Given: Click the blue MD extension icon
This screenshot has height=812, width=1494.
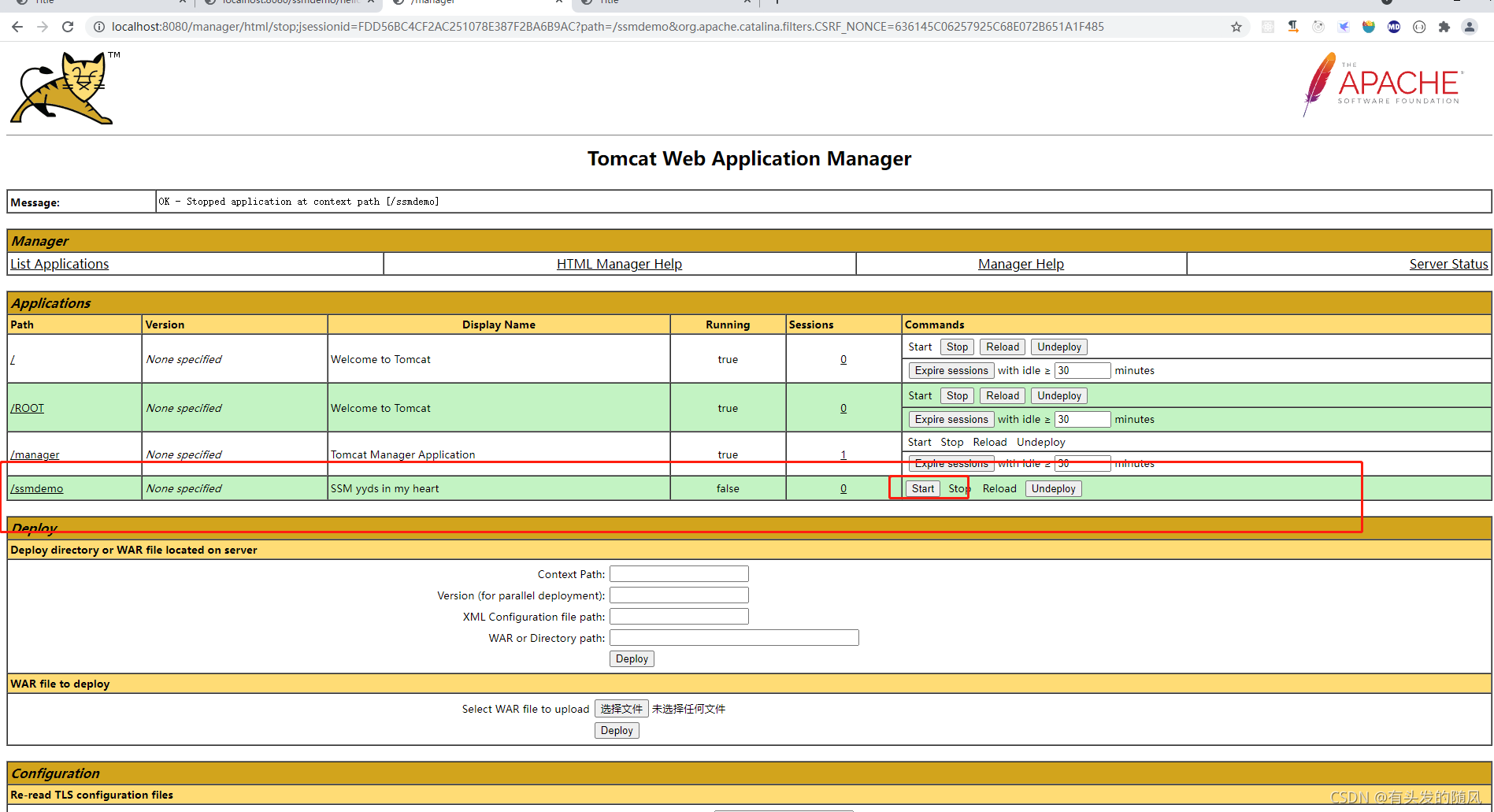Looking at the screenshot, I should pos(1394,27).
